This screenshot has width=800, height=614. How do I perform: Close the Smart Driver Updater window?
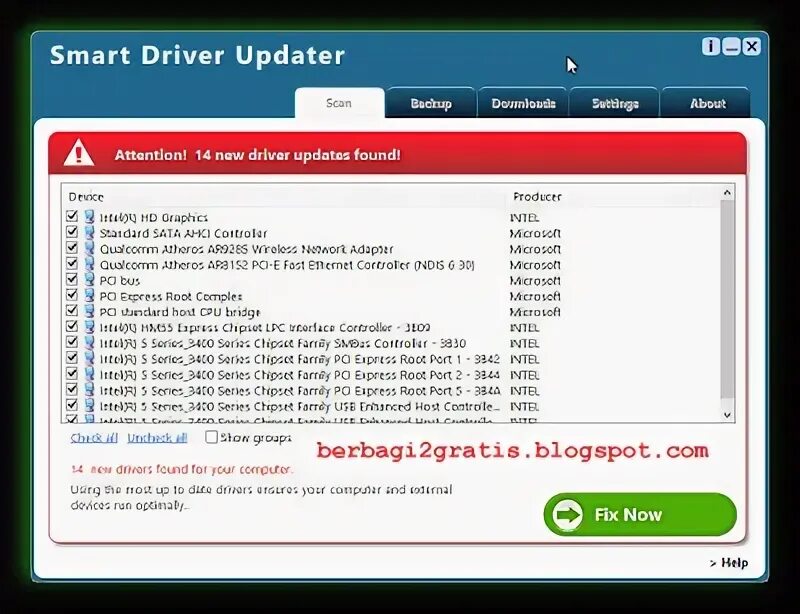tap(751, 46)
